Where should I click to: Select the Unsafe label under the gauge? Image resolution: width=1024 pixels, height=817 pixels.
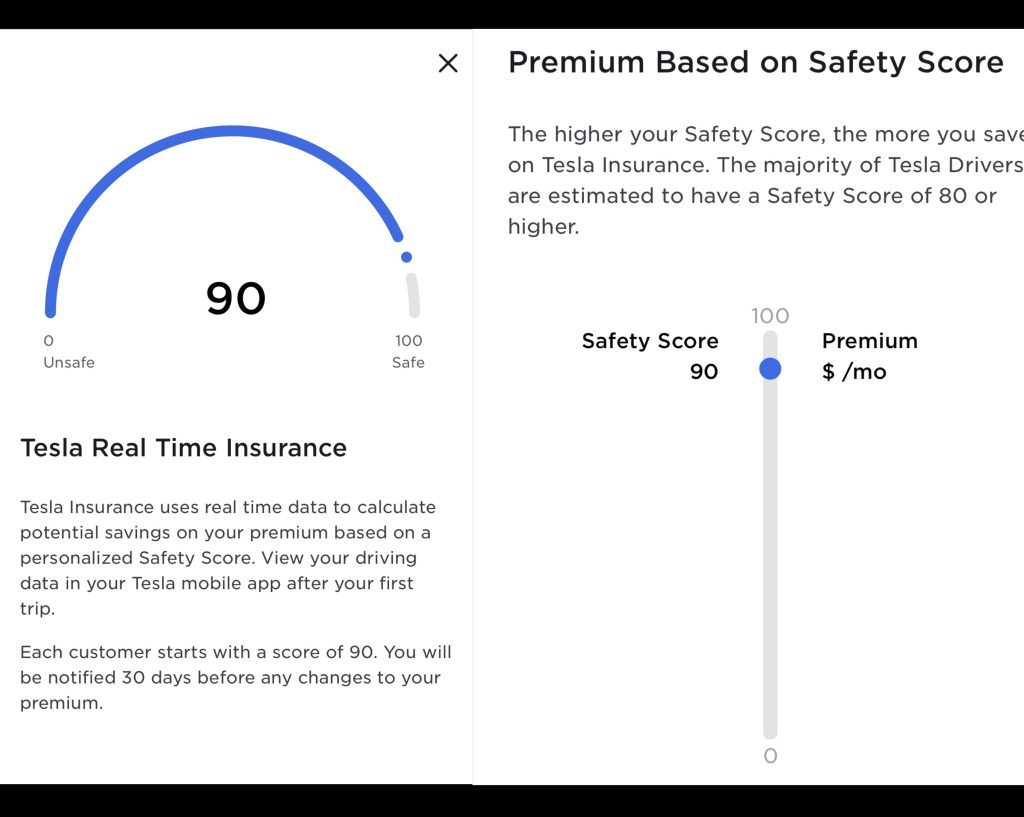(x=69, y=362)
